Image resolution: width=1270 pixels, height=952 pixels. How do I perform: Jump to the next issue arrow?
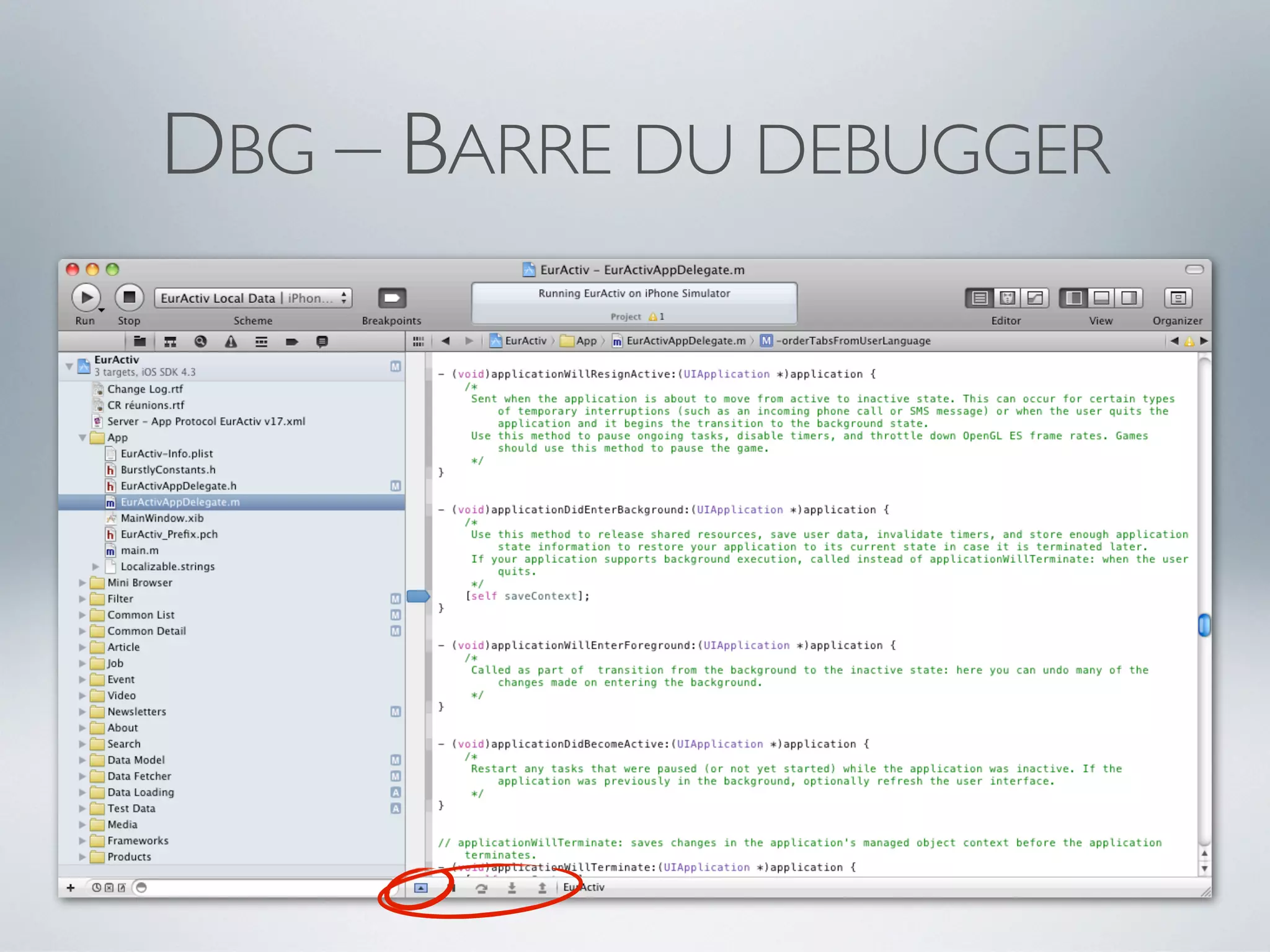(x=1204, y=341)
